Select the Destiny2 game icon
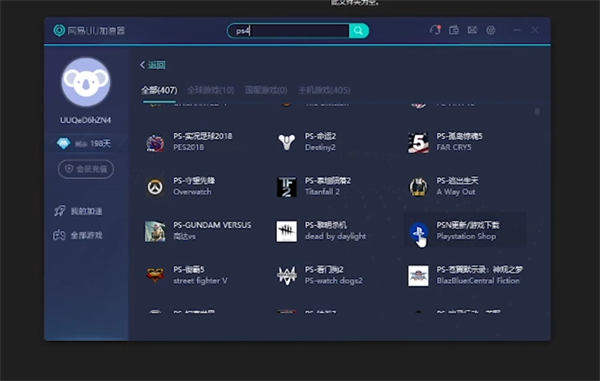 (x=287, y=142)
